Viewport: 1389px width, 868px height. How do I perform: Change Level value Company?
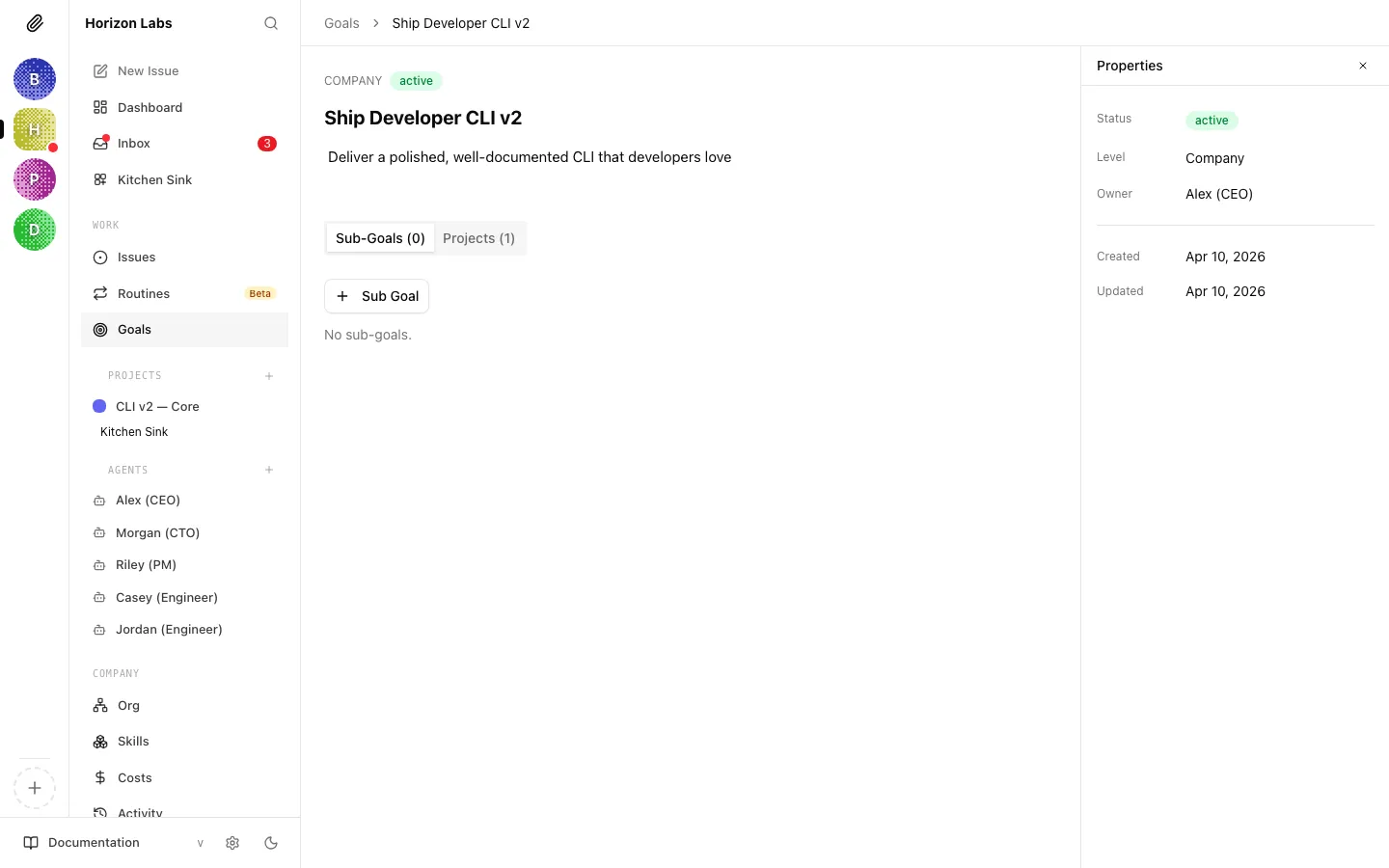pyautogui.click(x=1214, y=158)
